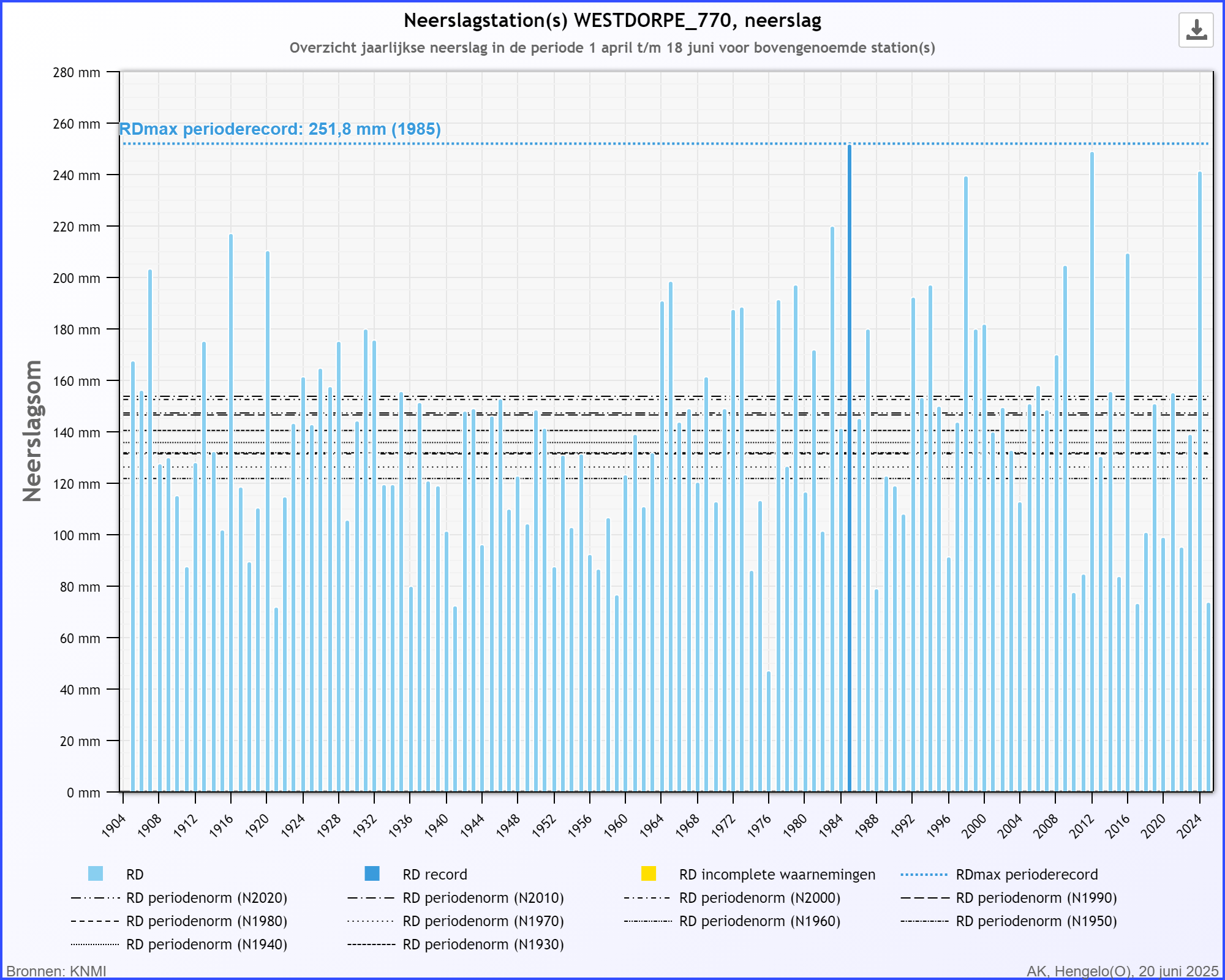Toggle RD periodenorm (N2000) legend entry
The image size is (1225, 980).
coord(732,898)
